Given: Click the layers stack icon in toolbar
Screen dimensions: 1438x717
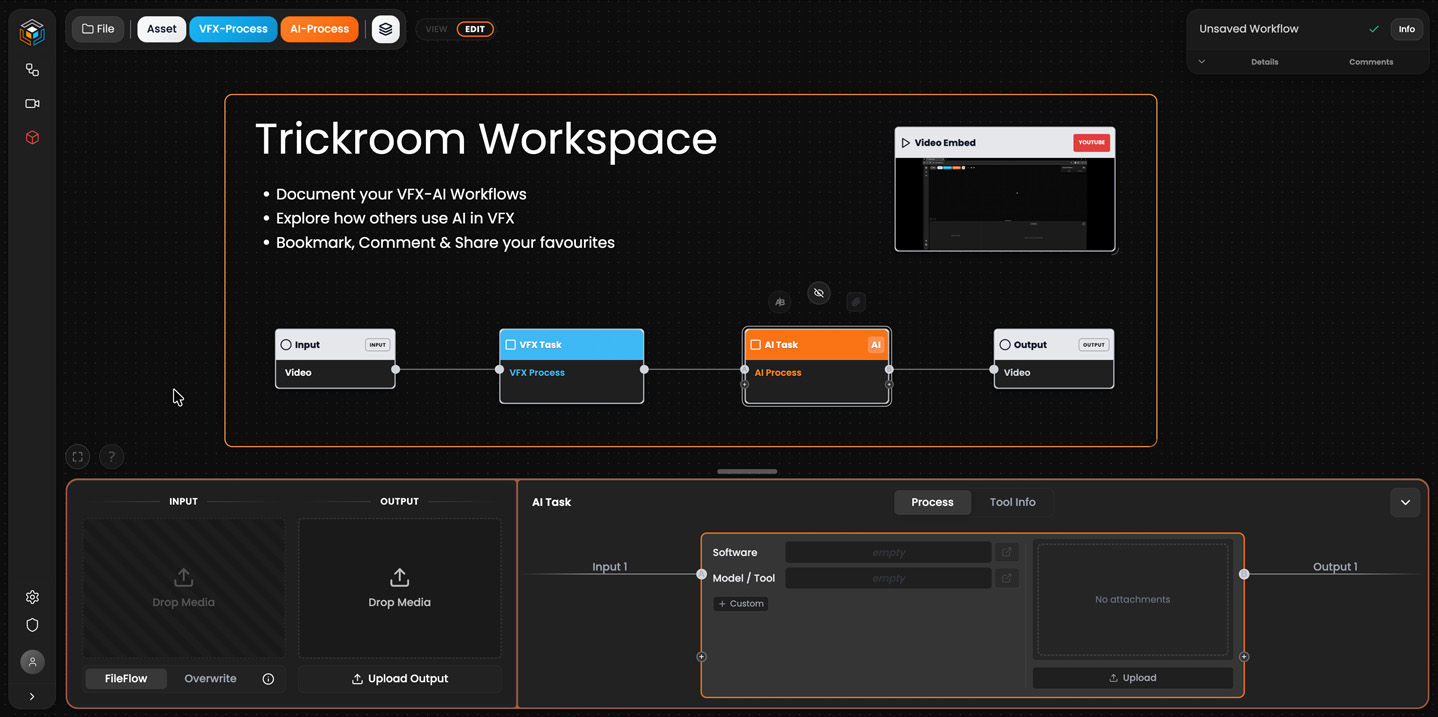Looking at the screenshot, I should tap(386, 29).
